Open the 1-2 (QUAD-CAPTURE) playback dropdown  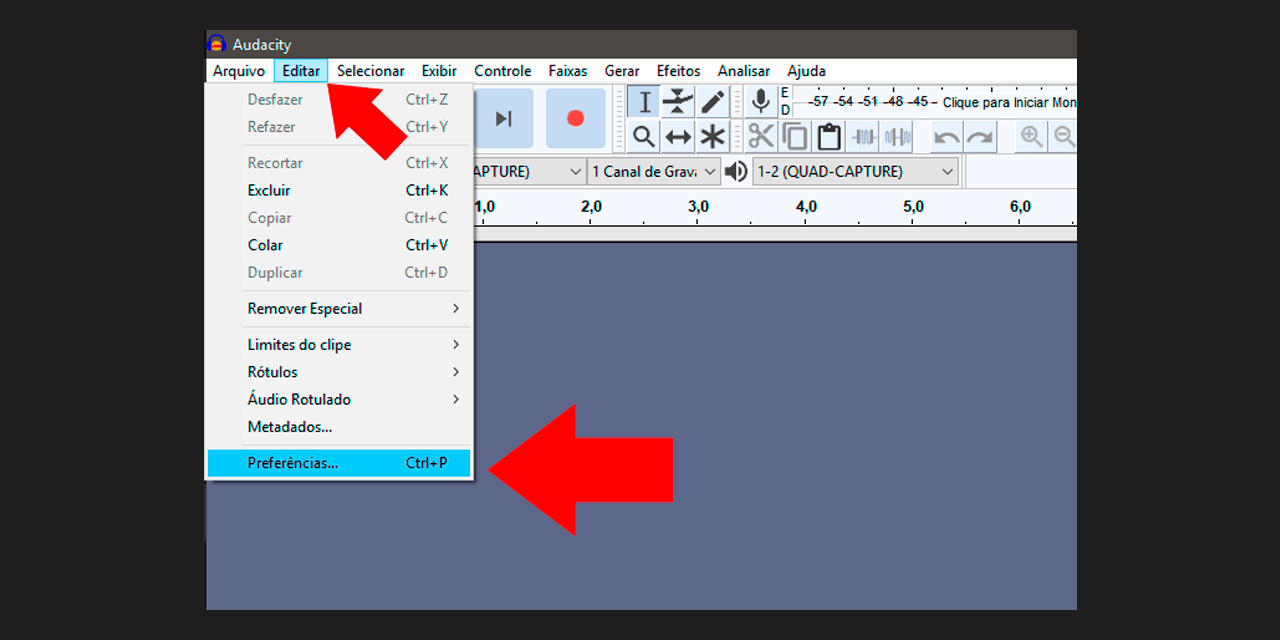click(x=855, y=172)
